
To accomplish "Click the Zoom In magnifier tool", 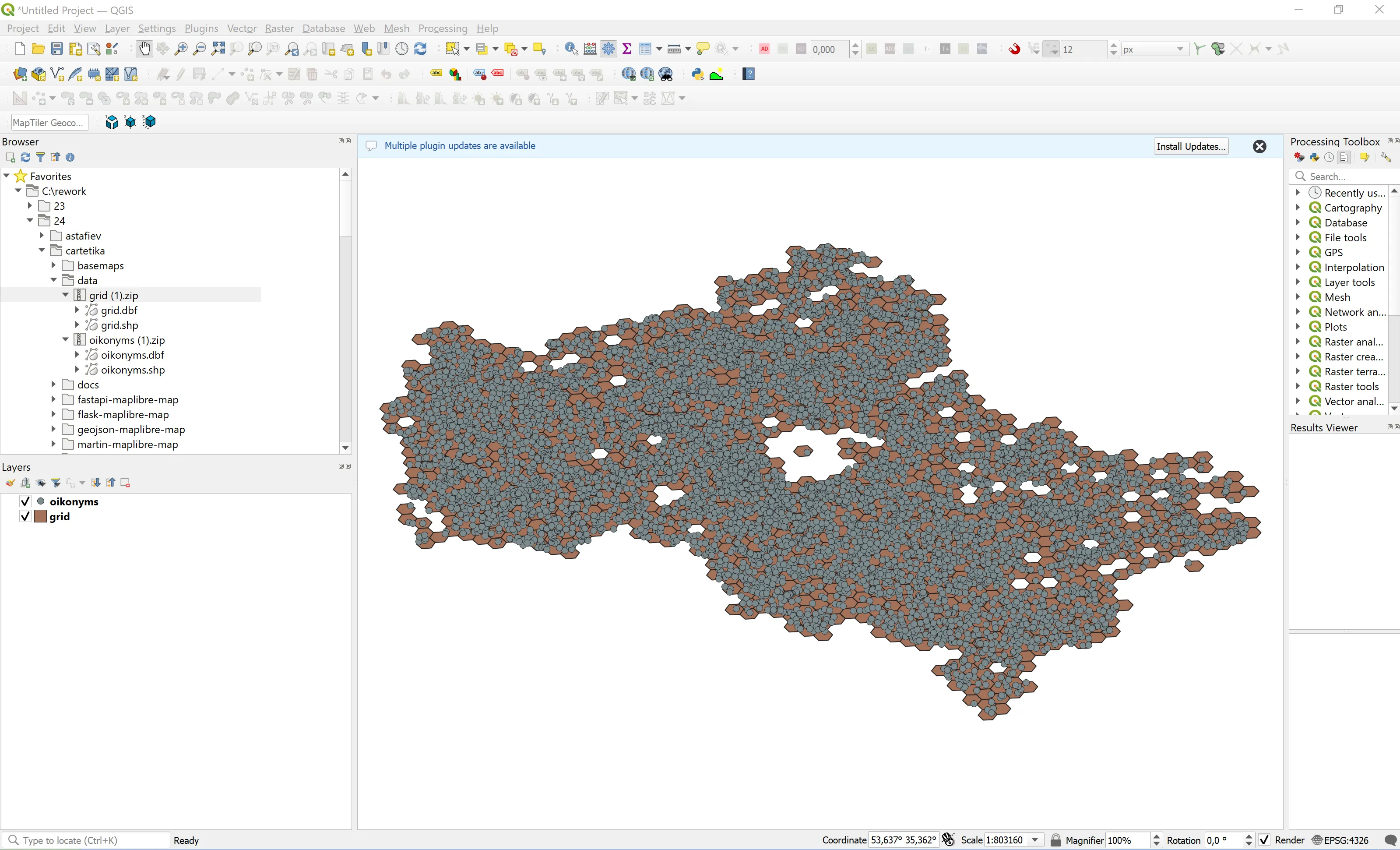I will pyautogui.click(x=181, y=49).
